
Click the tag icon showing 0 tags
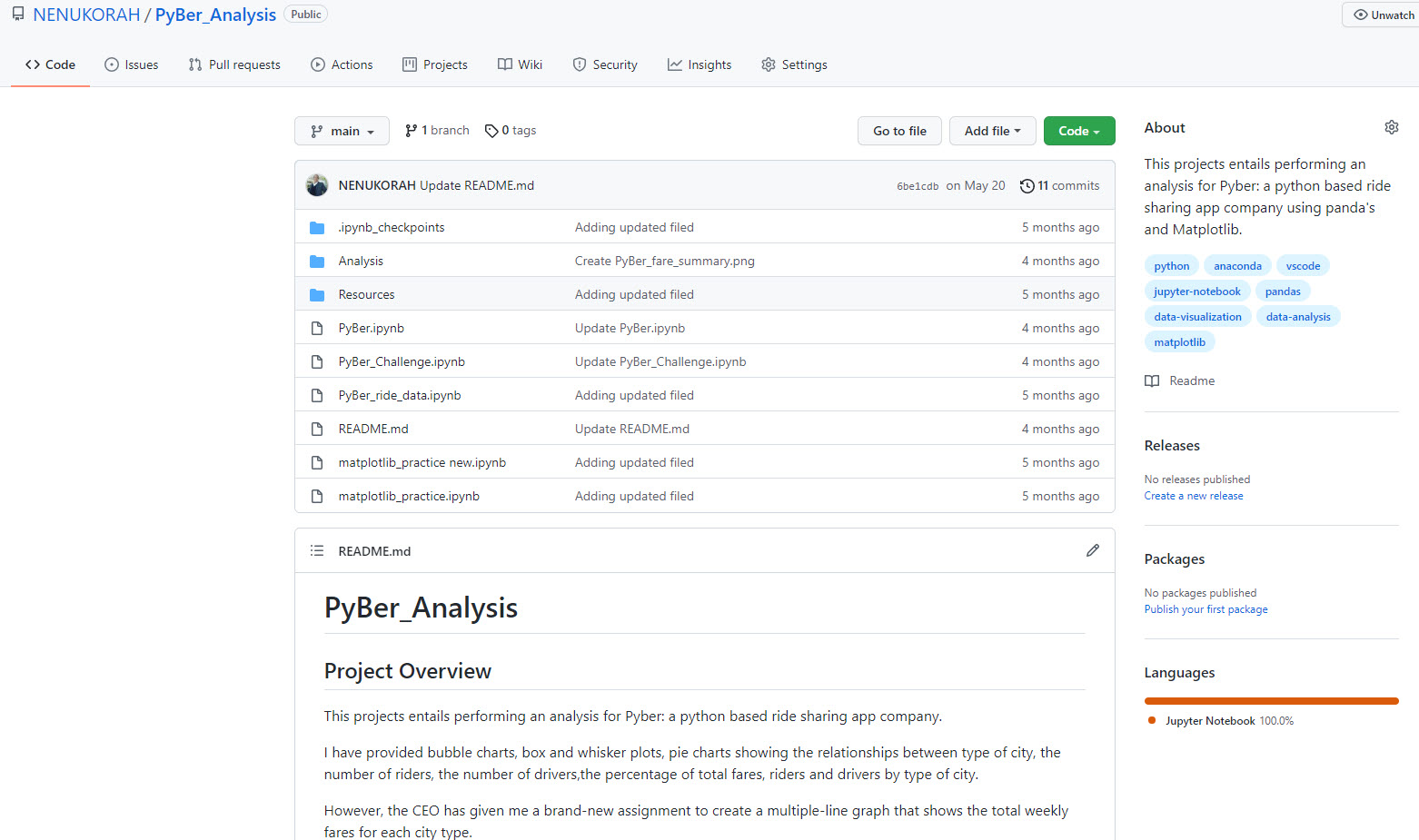(491, 131)
